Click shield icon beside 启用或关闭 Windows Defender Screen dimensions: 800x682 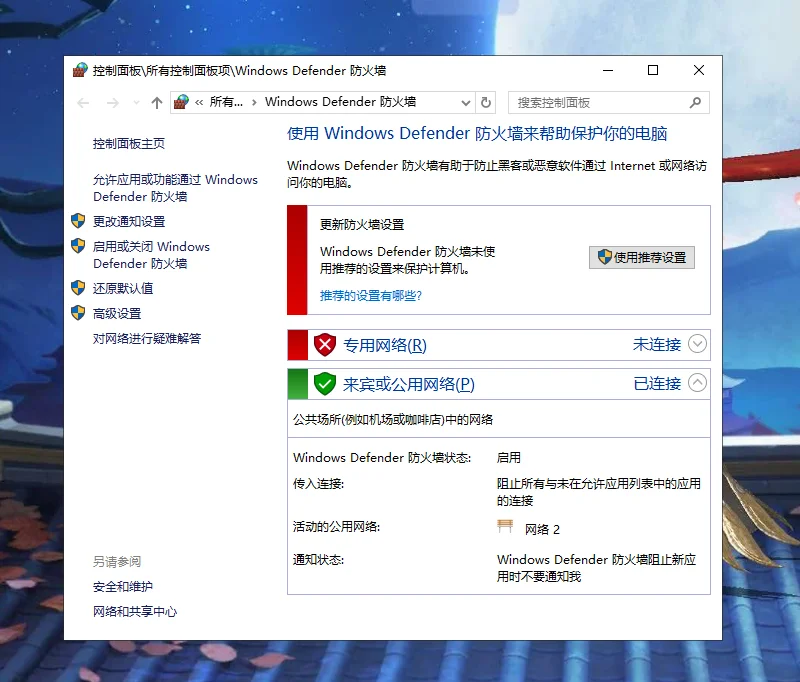(78, 246)
